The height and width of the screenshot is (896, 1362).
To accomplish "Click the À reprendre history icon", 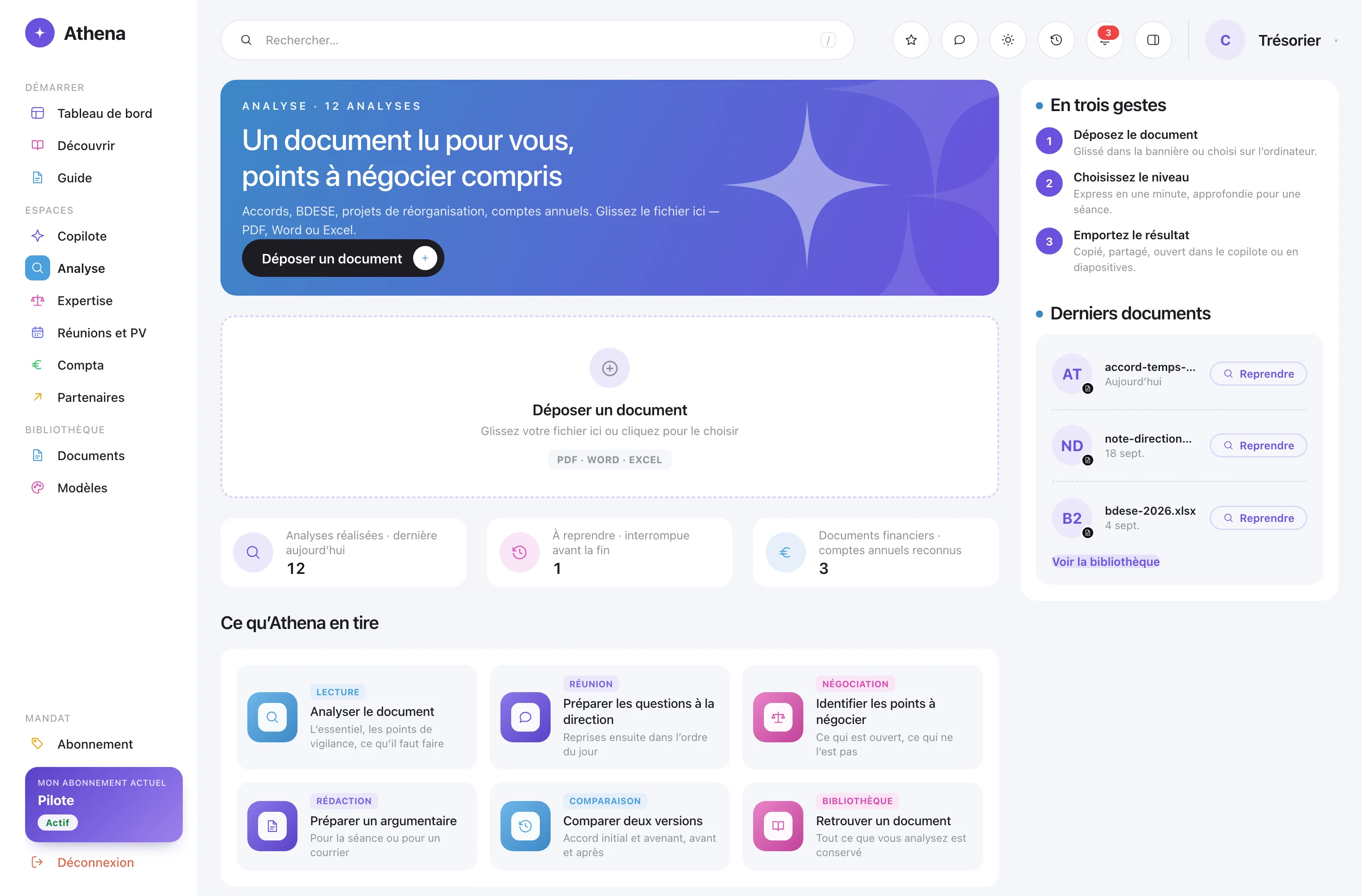I will tap(519, 552).
